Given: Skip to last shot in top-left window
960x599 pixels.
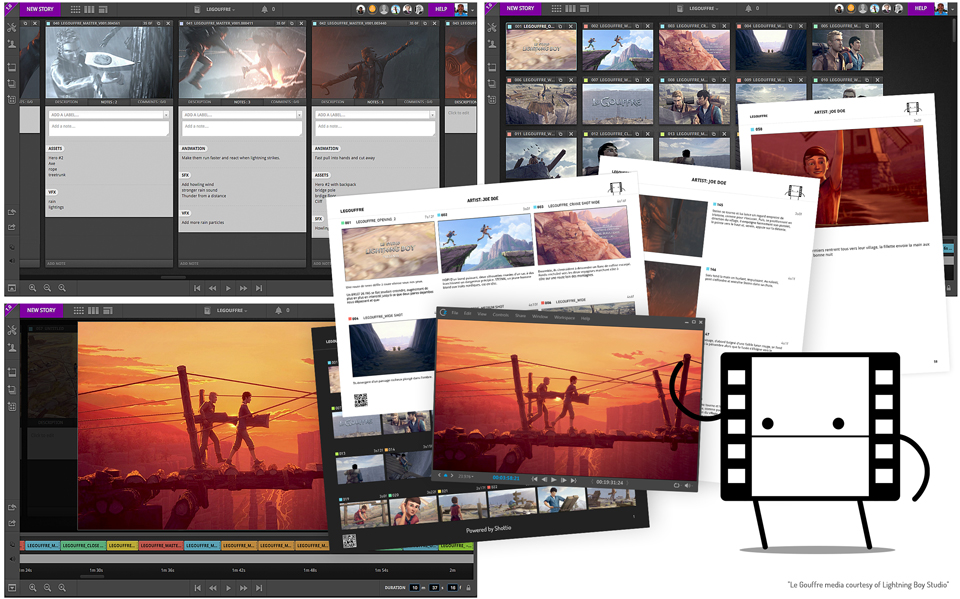Looking at the screenshot, I should click(259, 288).
